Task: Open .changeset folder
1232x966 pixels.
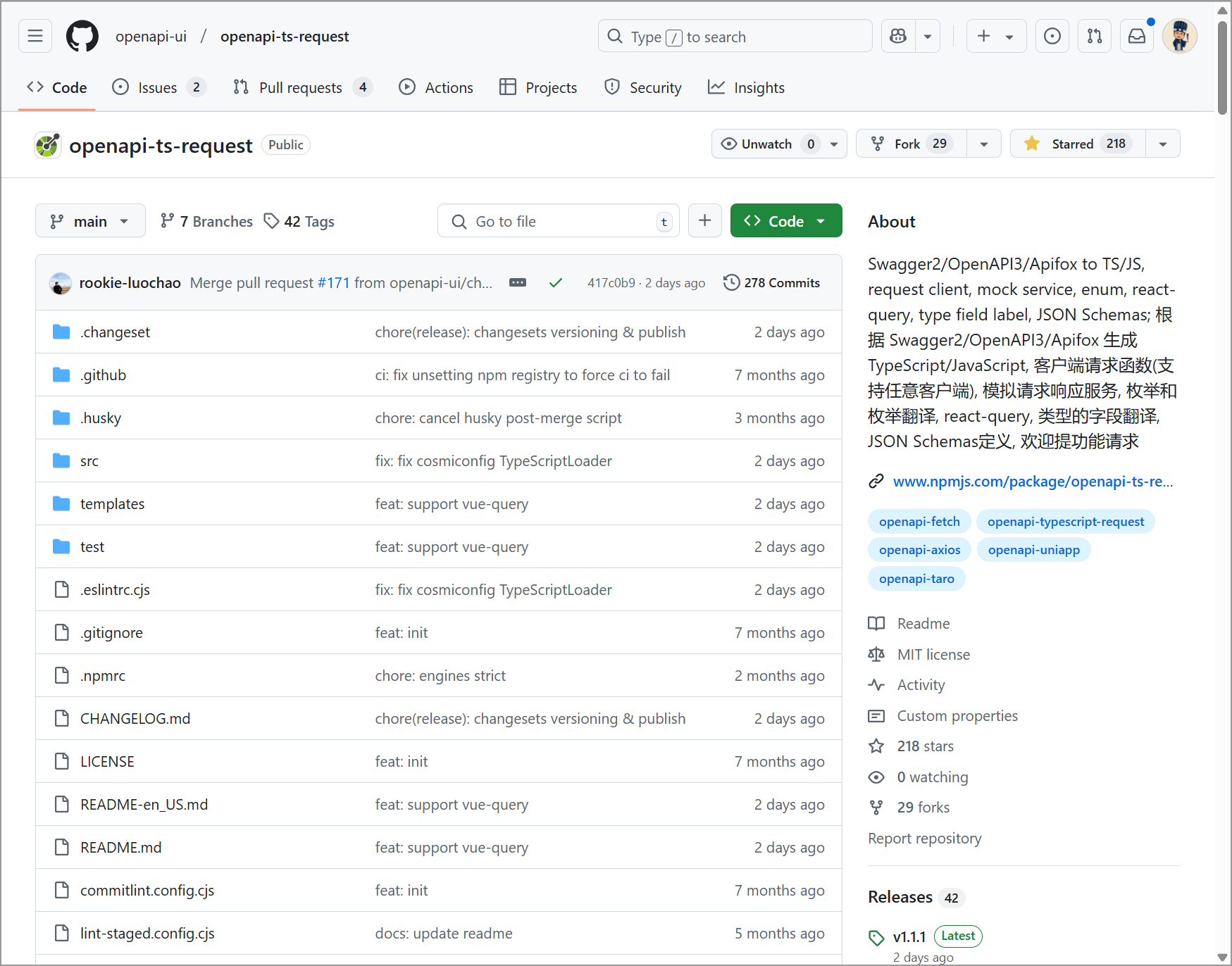Action: pyautogui.click(x=115, y=332)
